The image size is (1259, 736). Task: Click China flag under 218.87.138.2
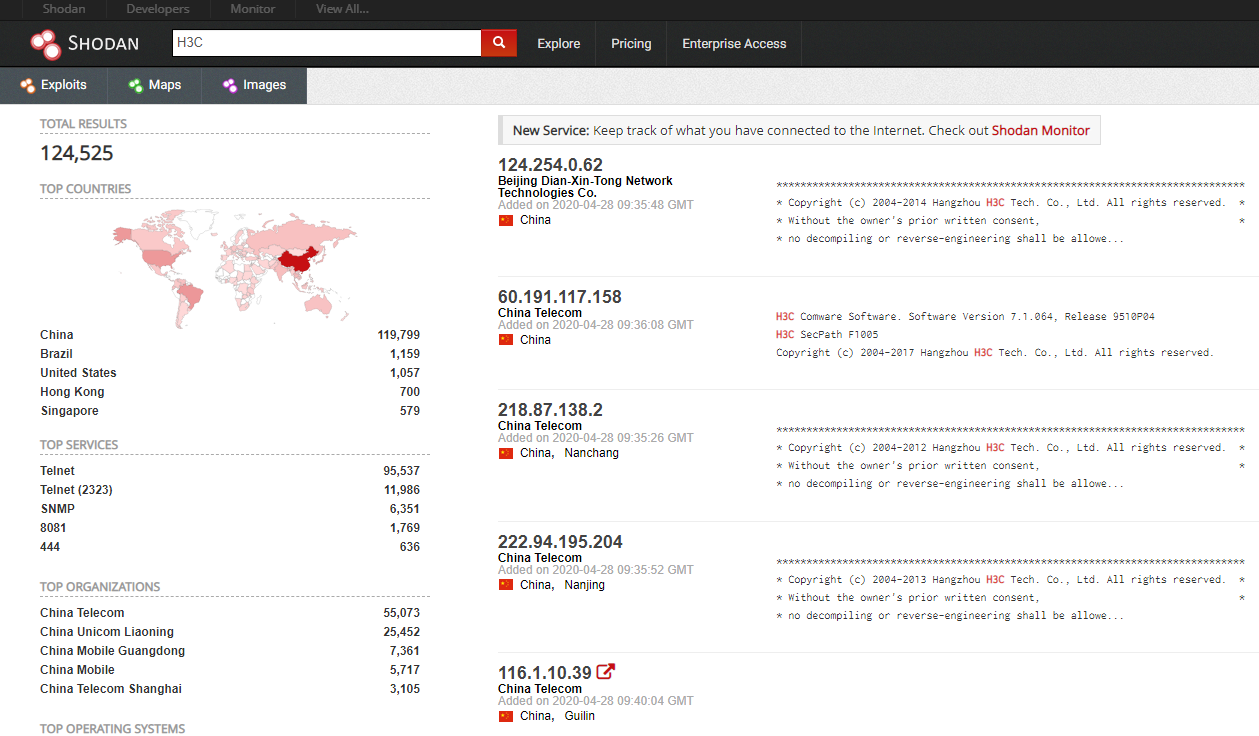click(x=505, y=453)
